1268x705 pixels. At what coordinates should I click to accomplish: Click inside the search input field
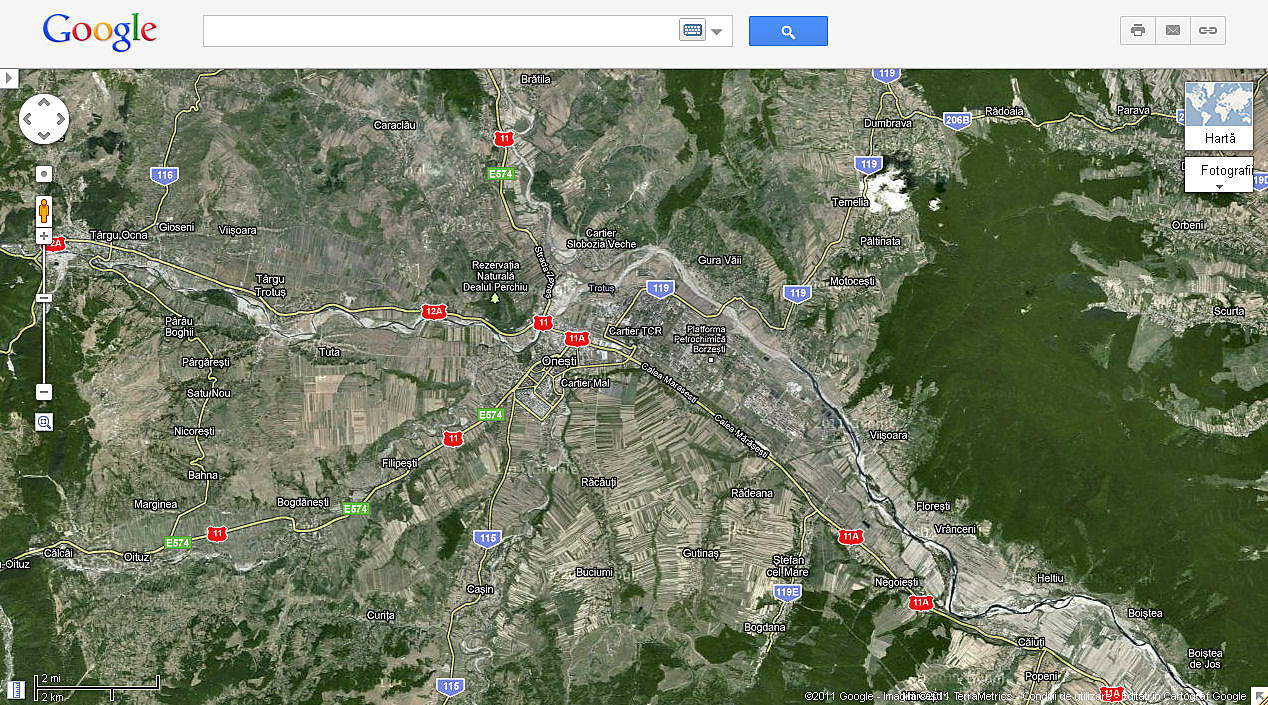[x=440, y=30]
